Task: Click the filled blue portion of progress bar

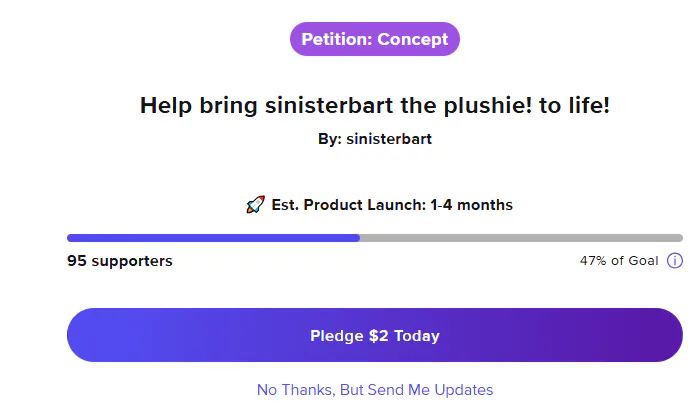Action: click(213, 238)
